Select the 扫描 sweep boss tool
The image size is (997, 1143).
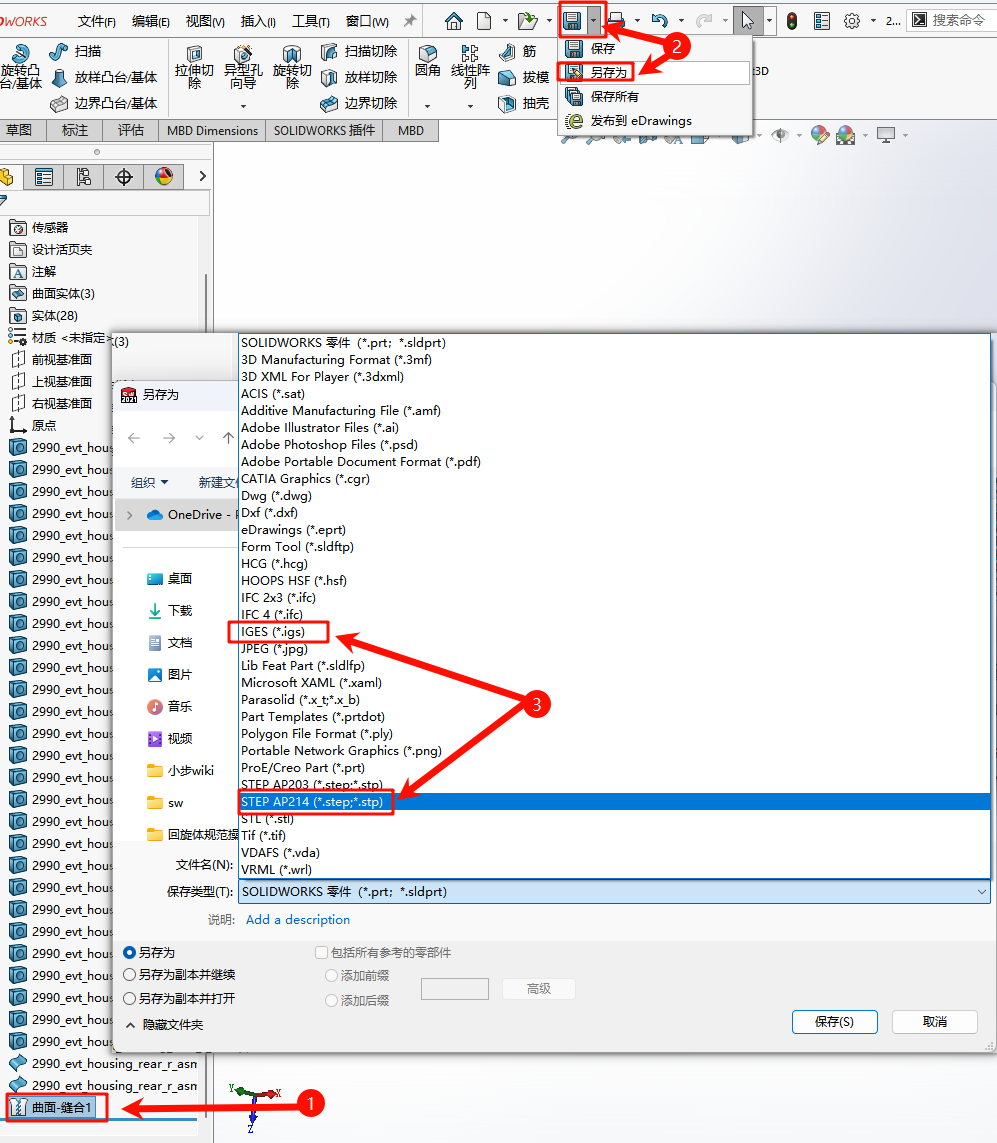pyautogui.click(x=76, y=51)
